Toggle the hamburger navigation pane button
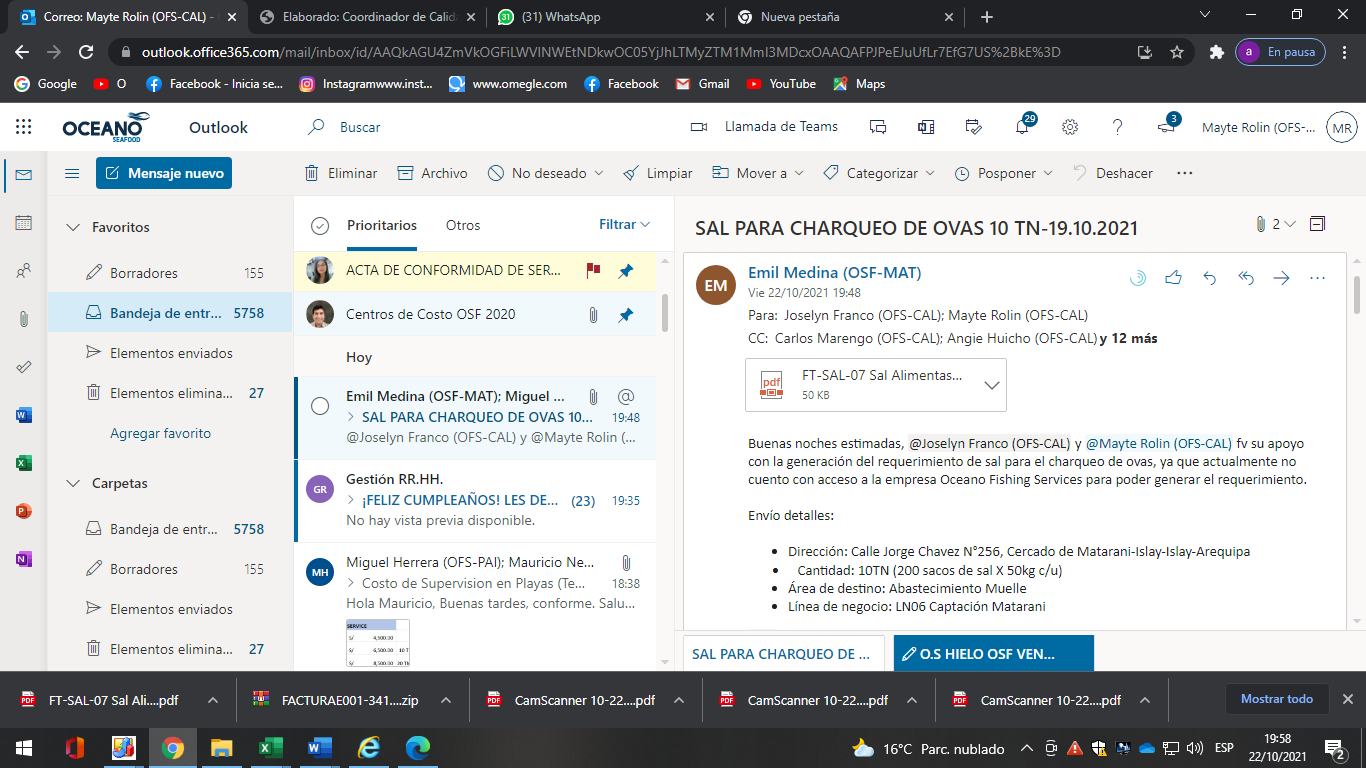The width and height of the screenshot is (1366, 768). [x=72, y=173]
